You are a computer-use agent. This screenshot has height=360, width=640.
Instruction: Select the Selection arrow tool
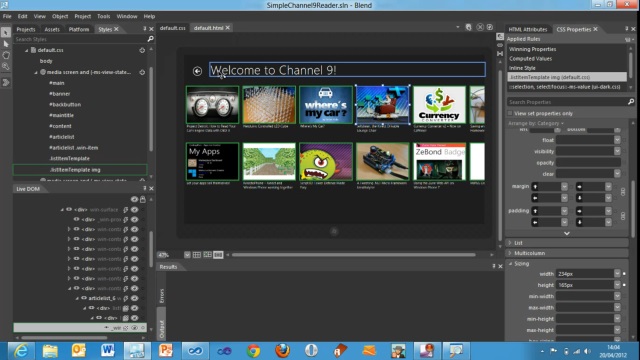6,32
